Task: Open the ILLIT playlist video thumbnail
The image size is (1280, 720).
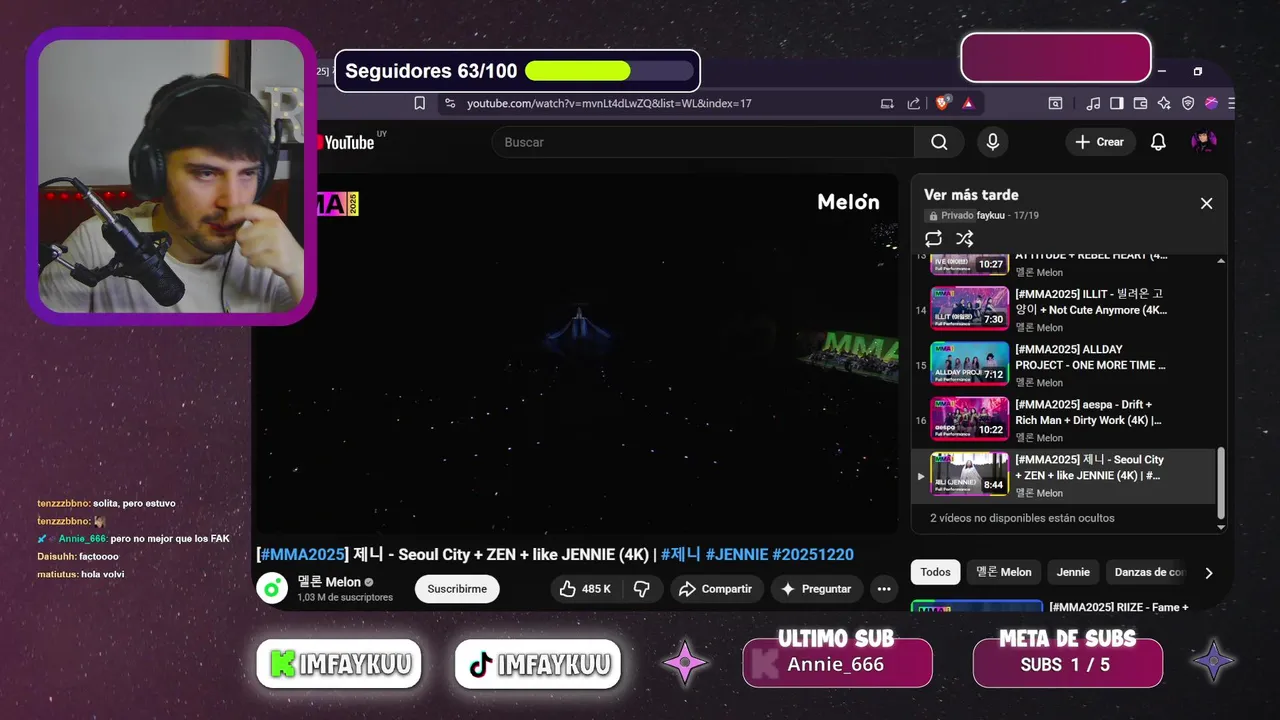Action: click(x=969, y=308)
